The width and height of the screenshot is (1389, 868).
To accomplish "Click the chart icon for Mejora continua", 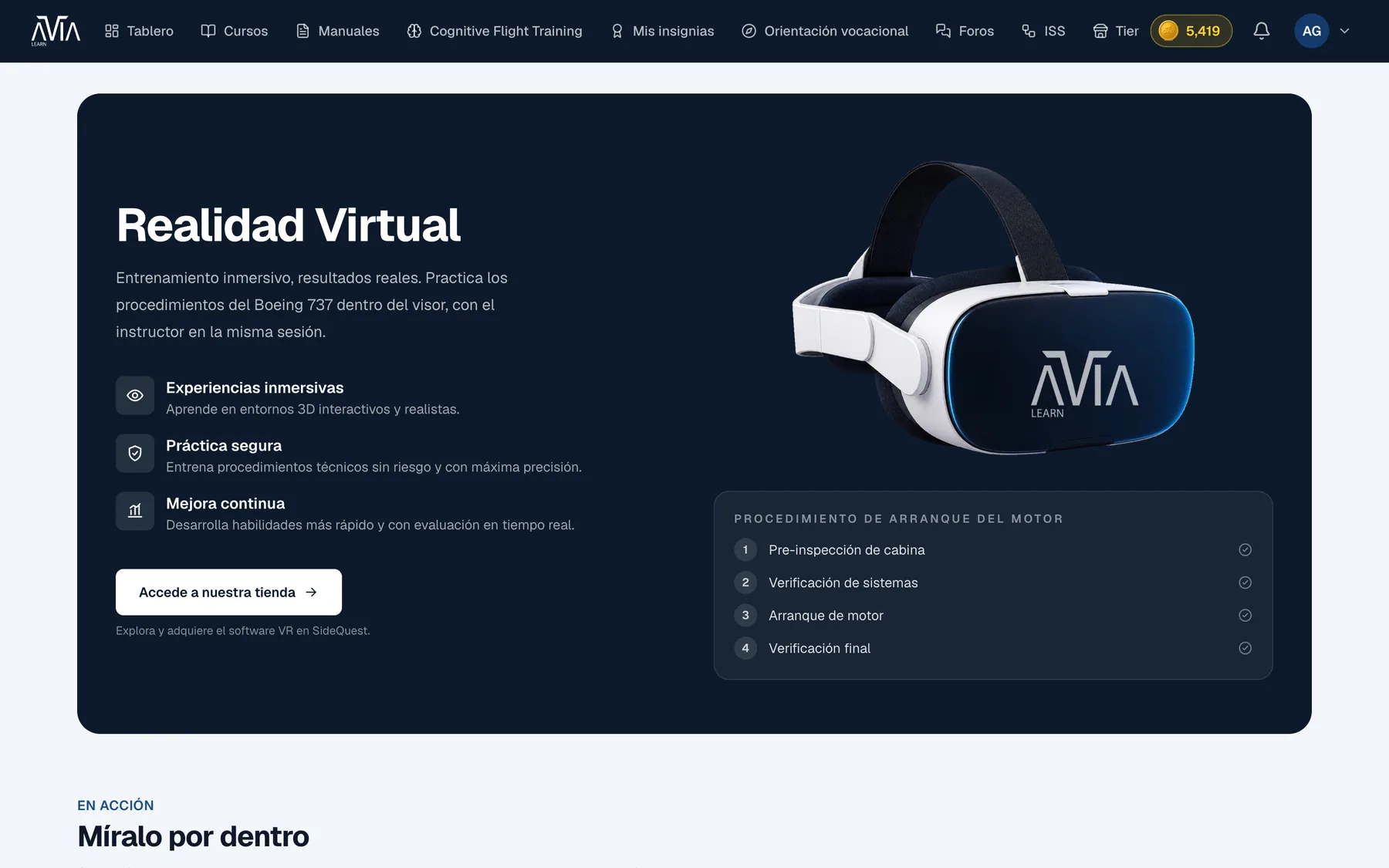I will (135, 511).
